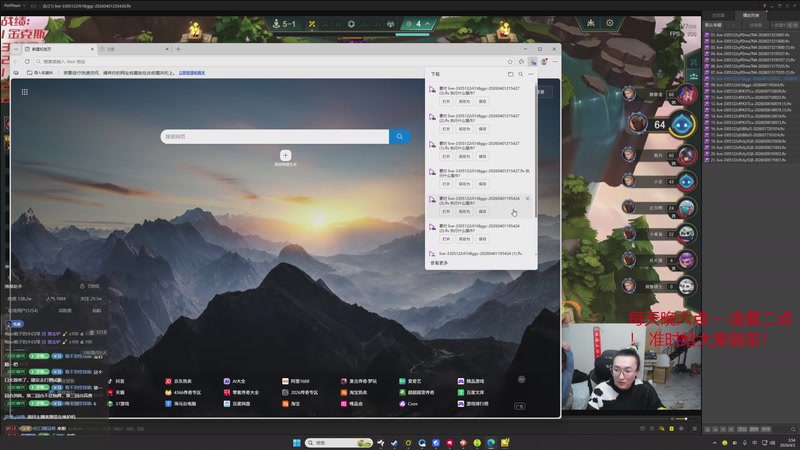Close the 新建标签页 browser tab
This screenshot has width=800, height=450.
pos(92,49)
